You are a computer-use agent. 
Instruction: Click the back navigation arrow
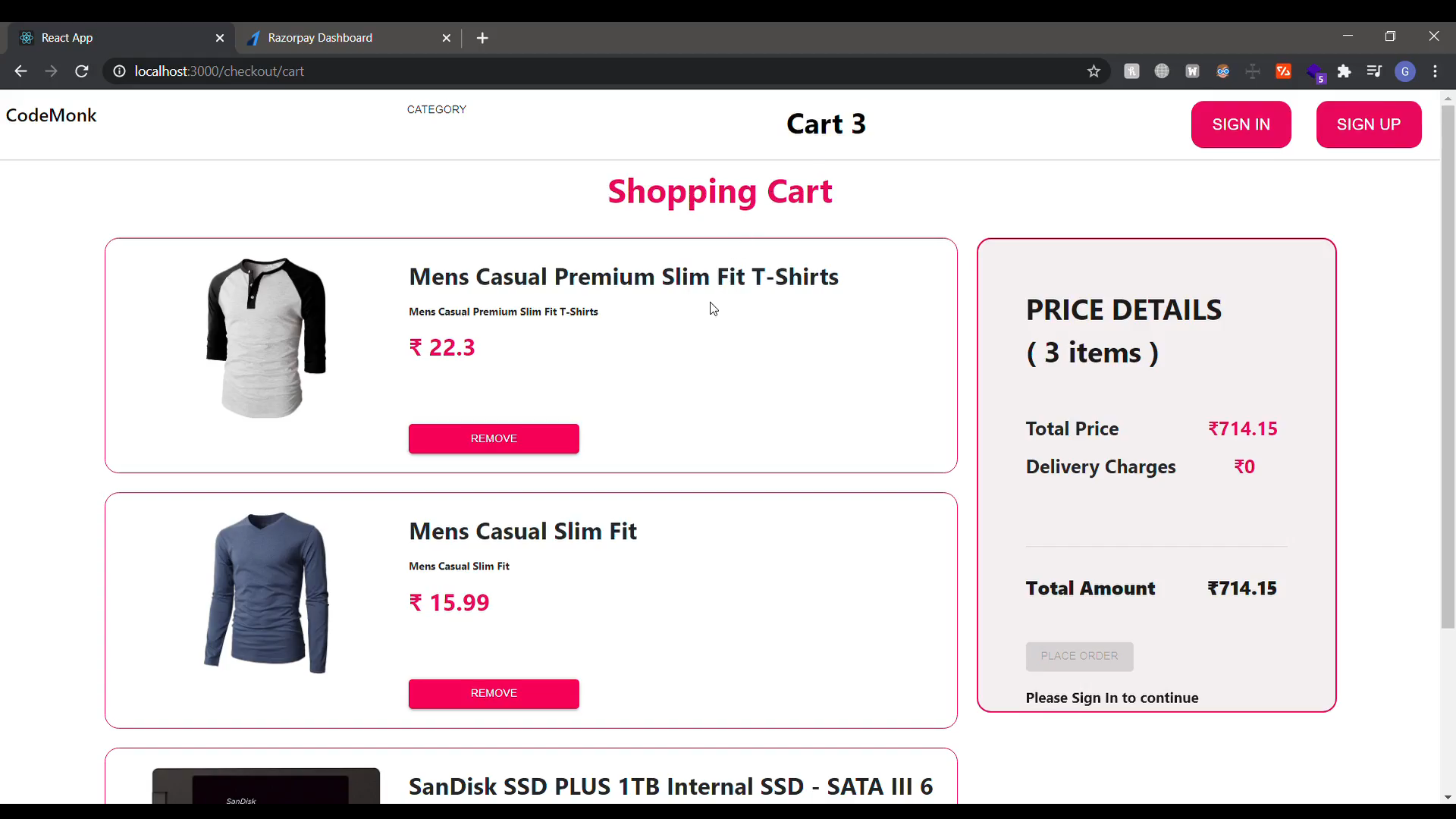click(20, 71)
